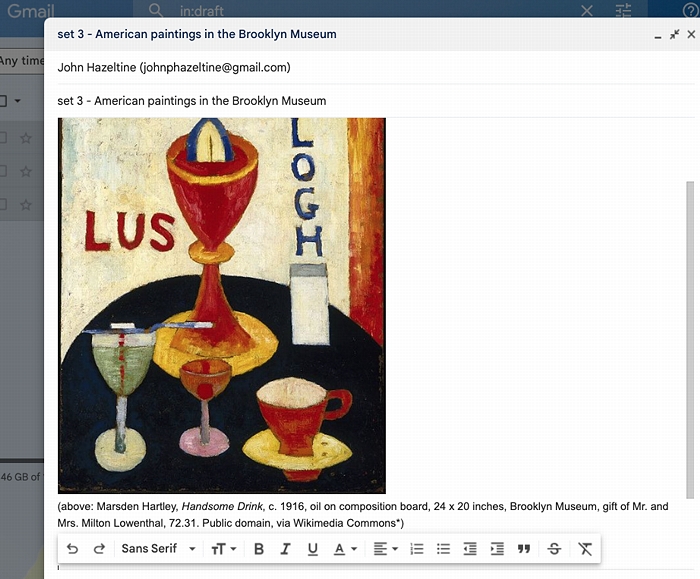Toggle bold formatting

click(259, 549)
